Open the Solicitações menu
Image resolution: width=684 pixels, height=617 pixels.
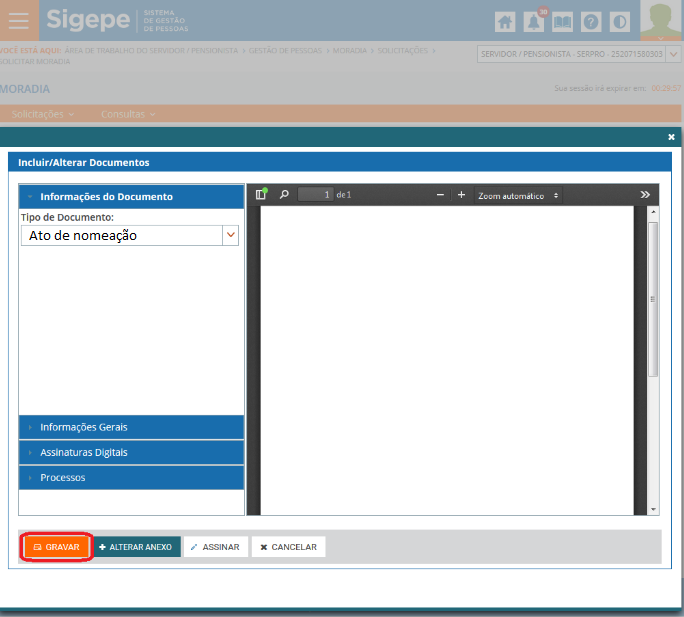(42, 114)
